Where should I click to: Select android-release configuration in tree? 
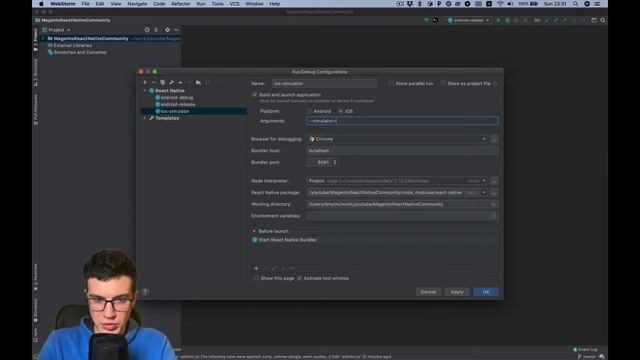click(178, 104)
